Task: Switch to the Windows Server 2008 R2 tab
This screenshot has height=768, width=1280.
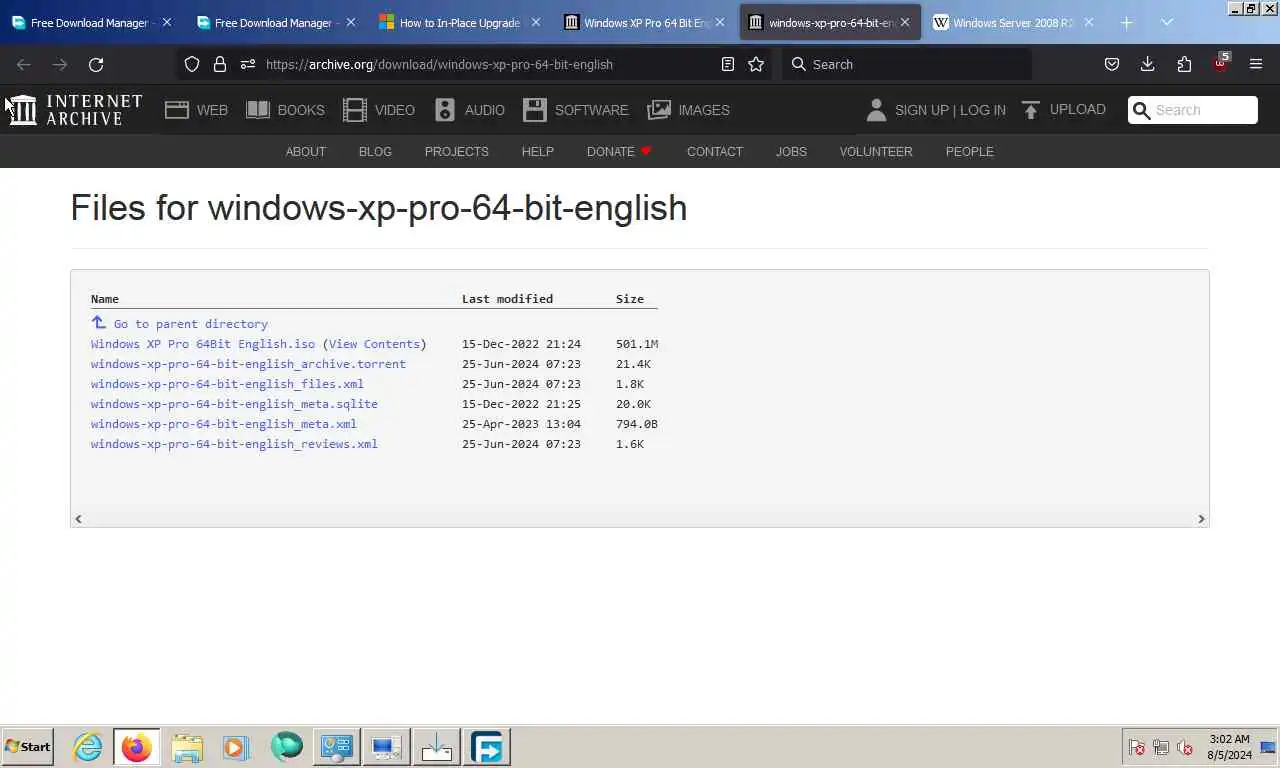Action: (x=1012, y=22)
